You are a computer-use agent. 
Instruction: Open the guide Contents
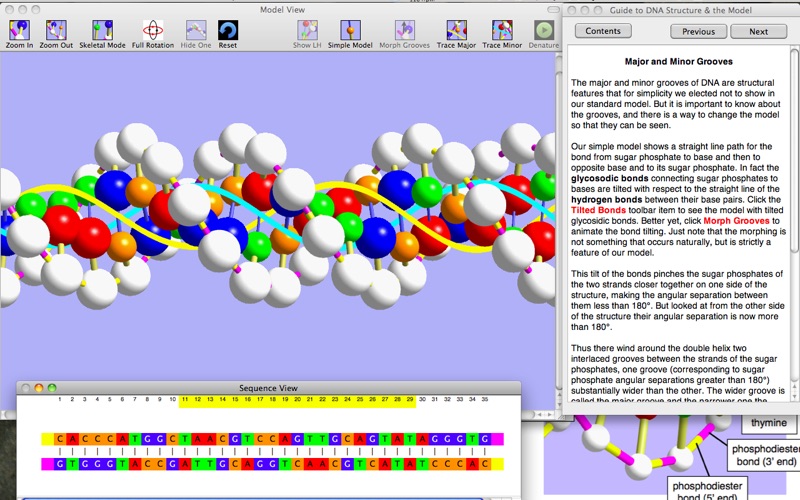coord(603,31)
